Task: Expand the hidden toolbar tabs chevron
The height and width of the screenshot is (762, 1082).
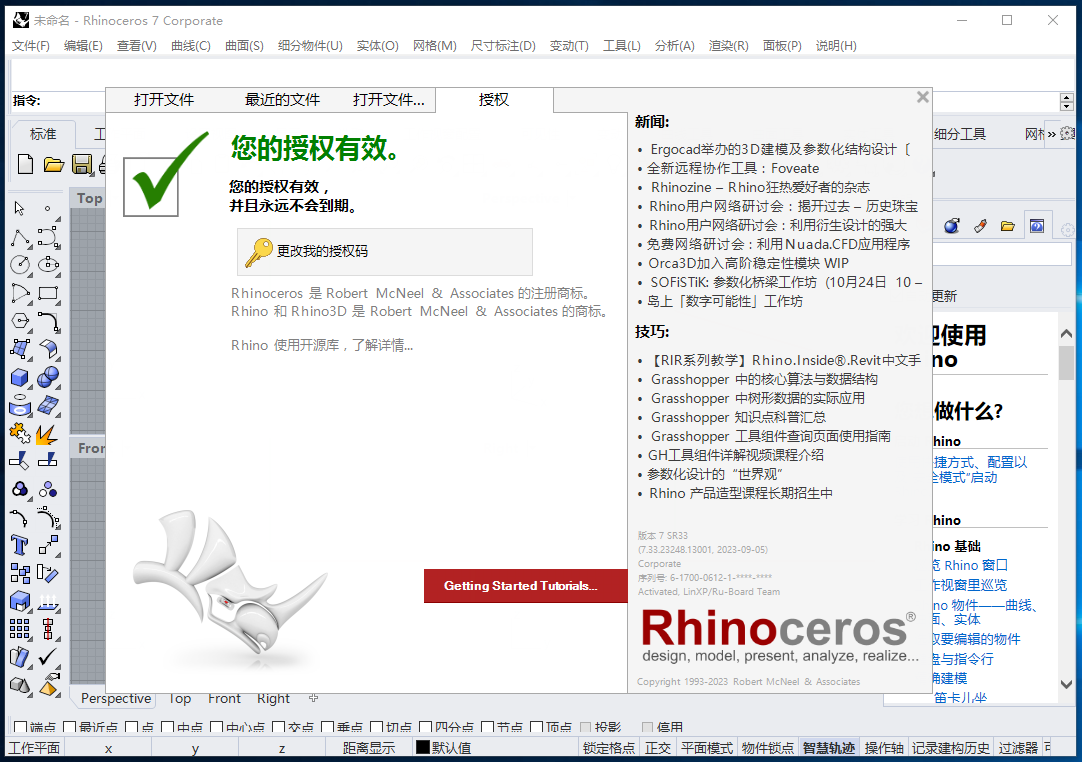Action: (1052, 134)
